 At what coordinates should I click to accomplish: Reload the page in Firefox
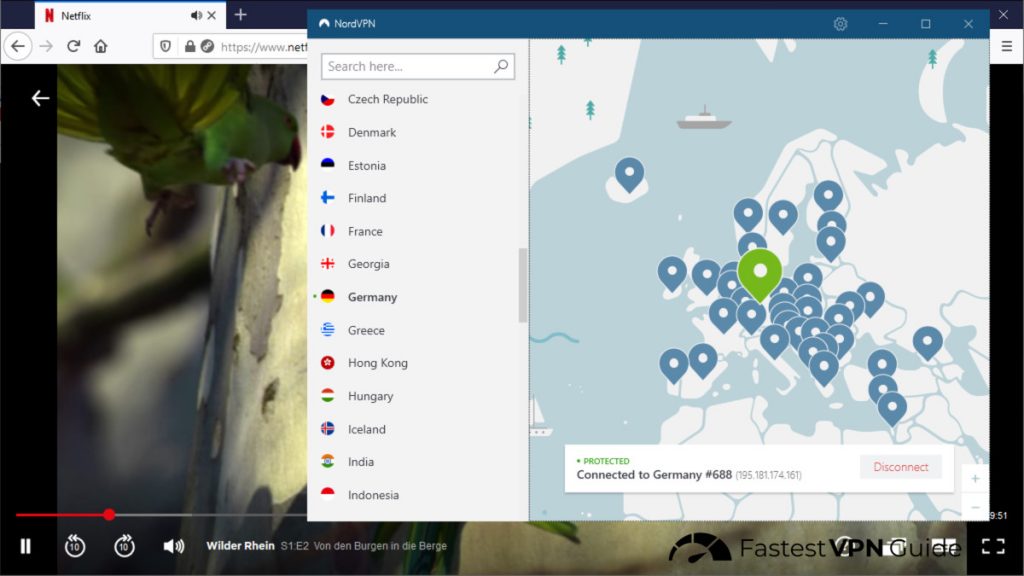point(73,46)
